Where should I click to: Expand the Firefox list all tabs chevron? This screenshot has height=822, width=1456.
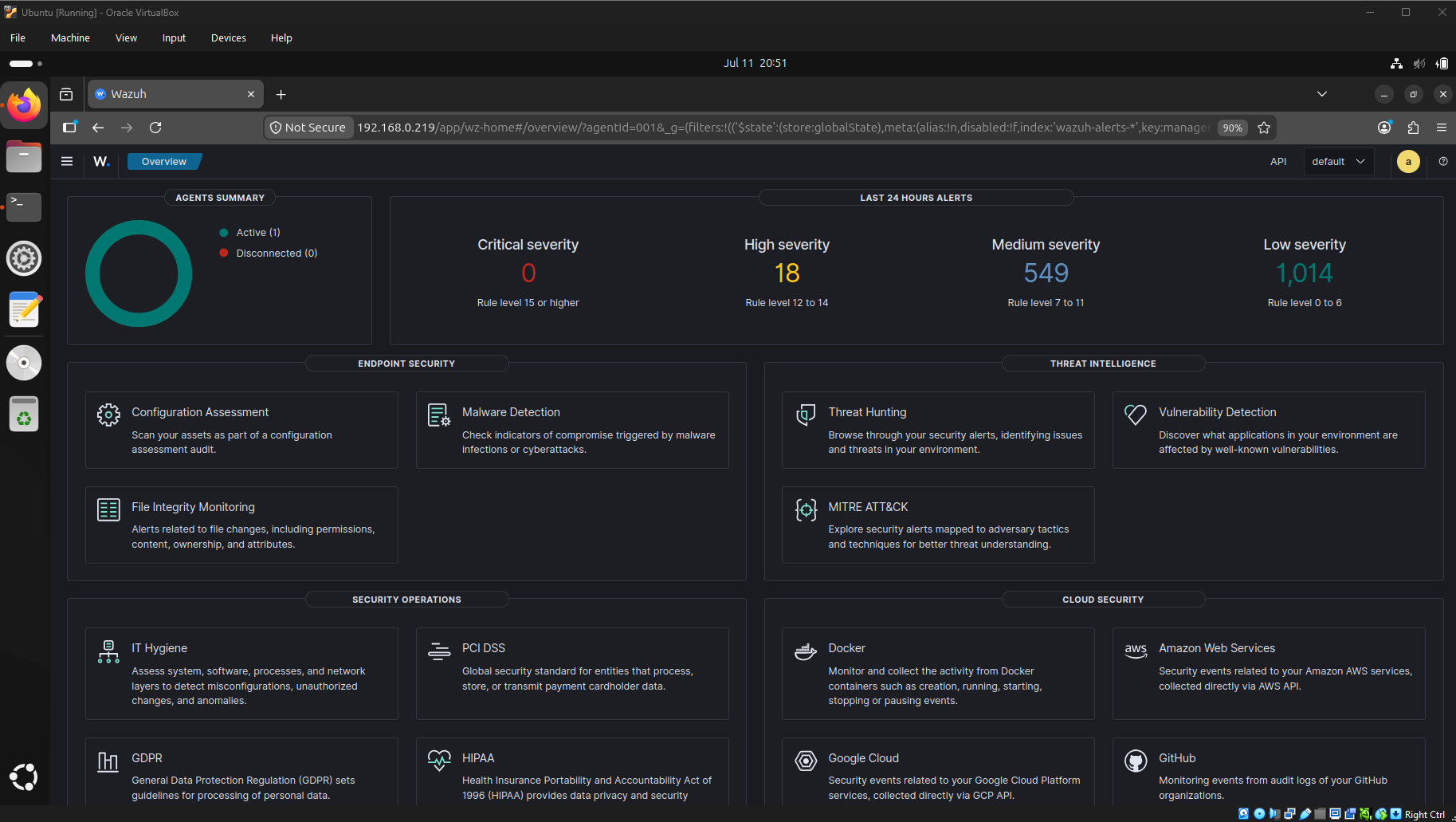pyautogui.click(x=1322, y=94)
